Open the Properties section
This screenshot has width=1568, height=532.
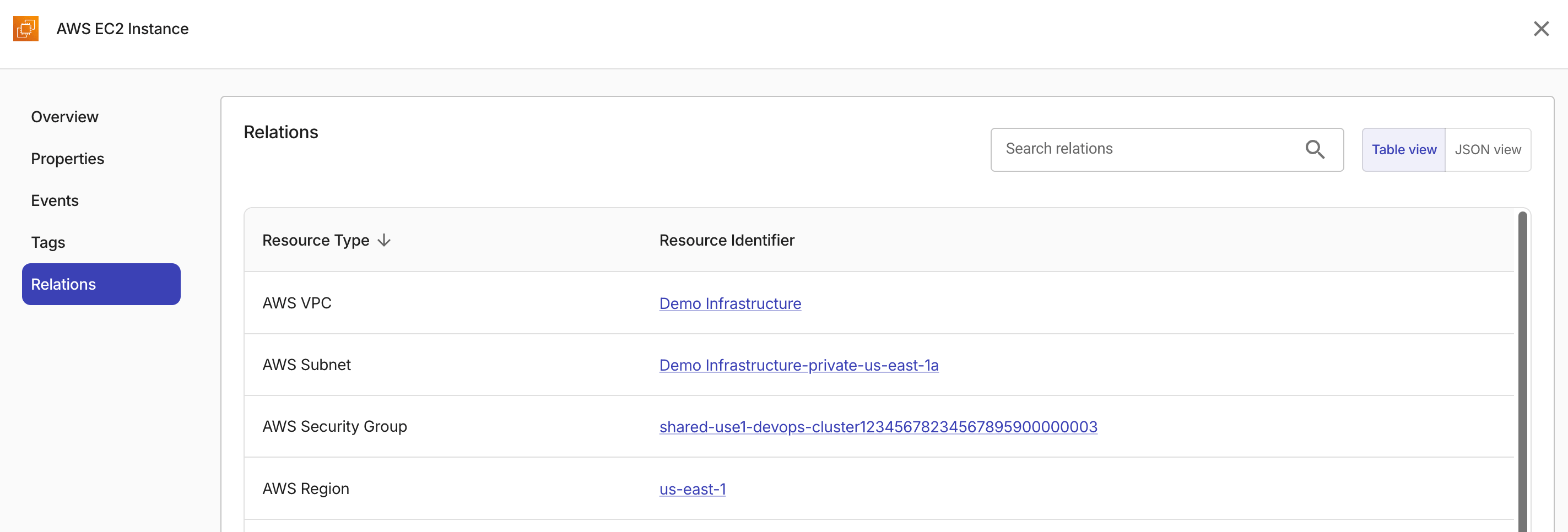[x=68, y=158]
